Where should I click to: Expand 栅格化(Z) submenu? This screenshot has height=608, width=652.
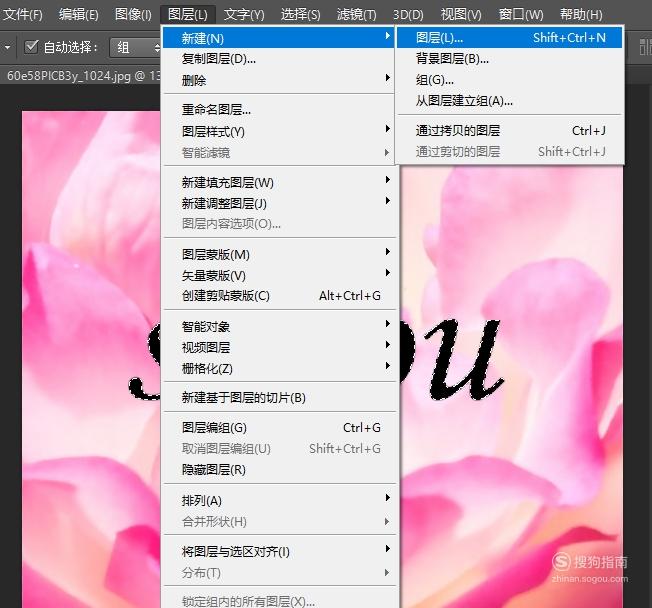coord(278,368)
